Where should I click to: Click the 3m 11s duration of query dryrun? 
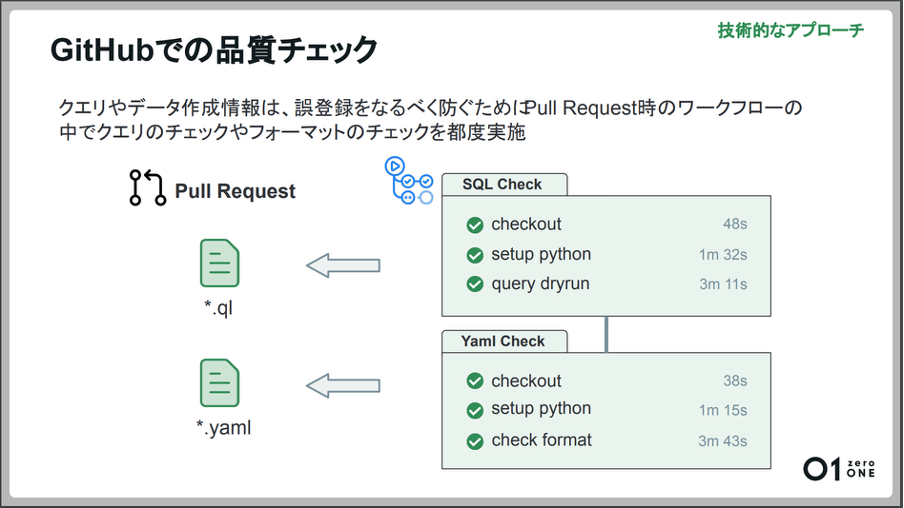[723, 285]
